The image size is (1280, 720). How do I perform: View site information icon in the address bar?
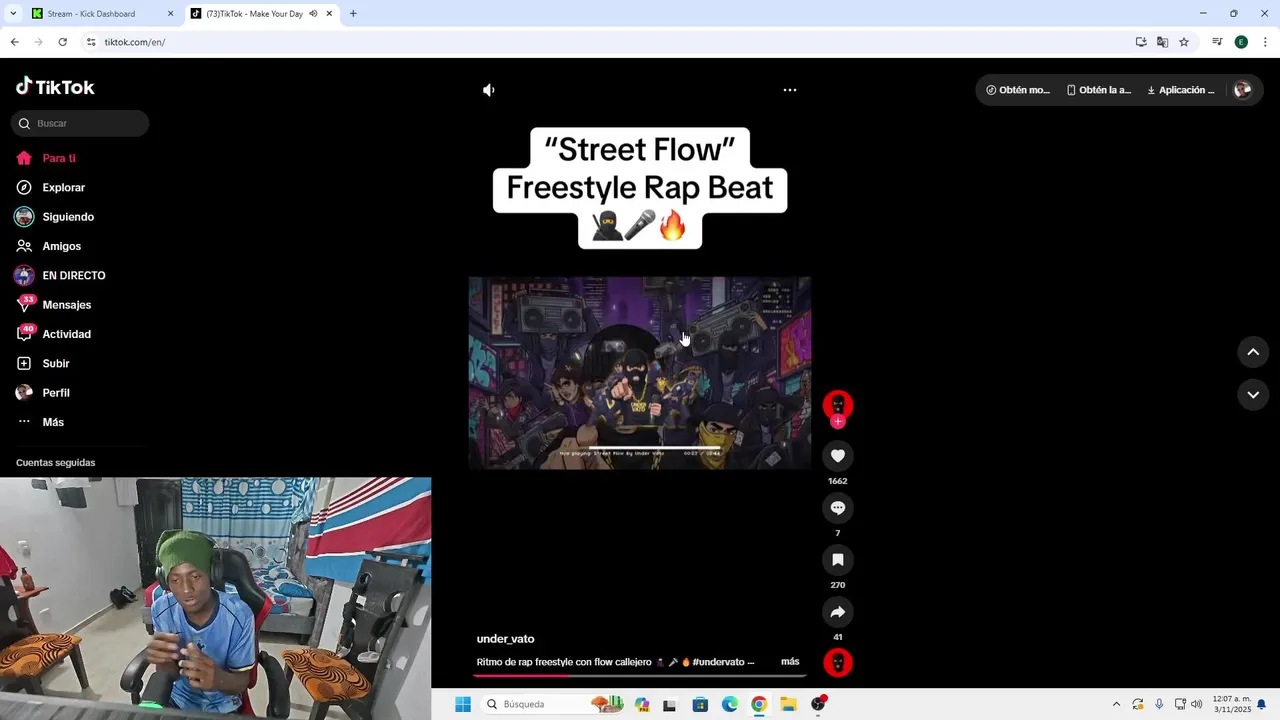coord(90,42)
